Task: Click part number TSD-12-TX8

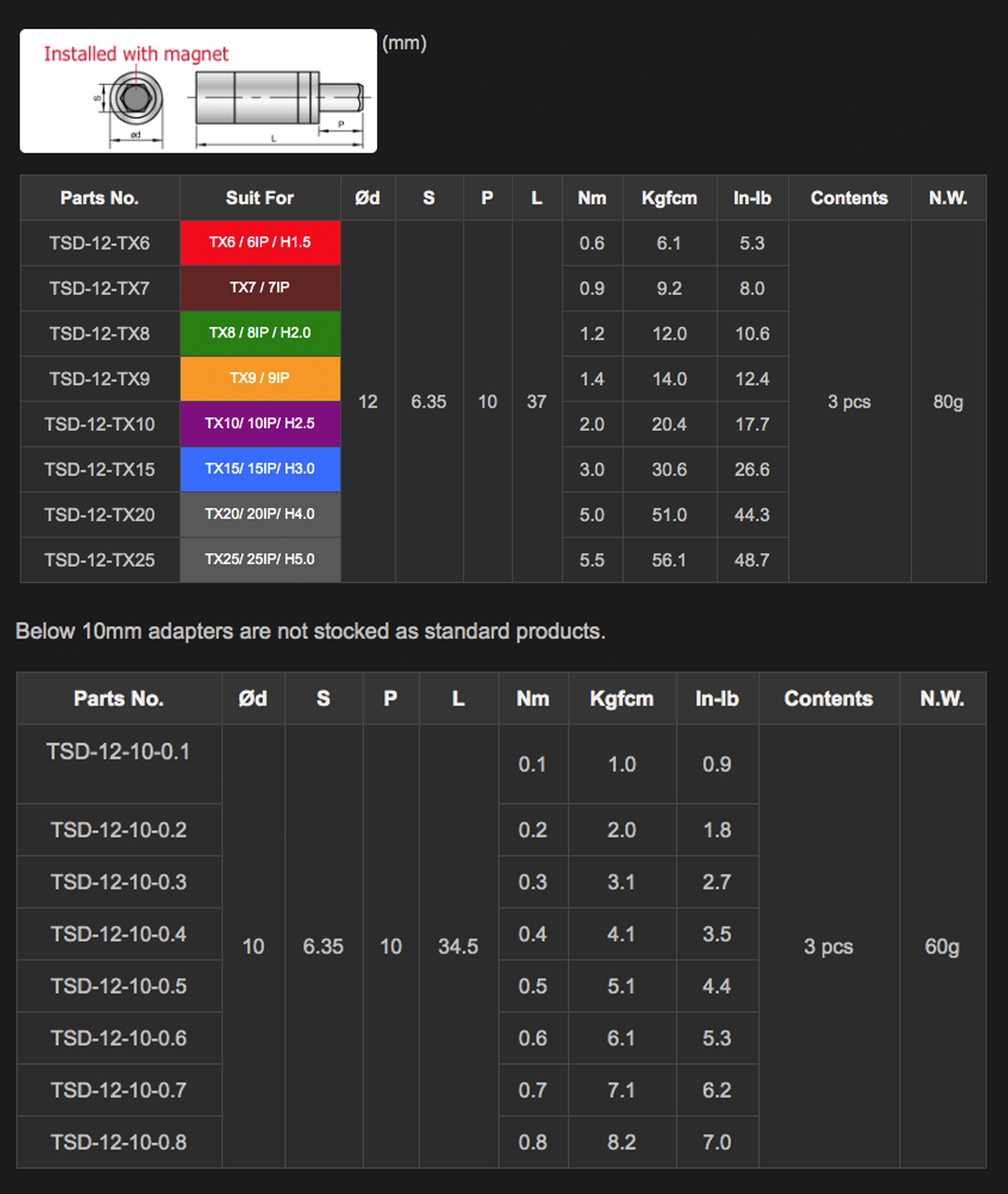Action: (100, 334)
